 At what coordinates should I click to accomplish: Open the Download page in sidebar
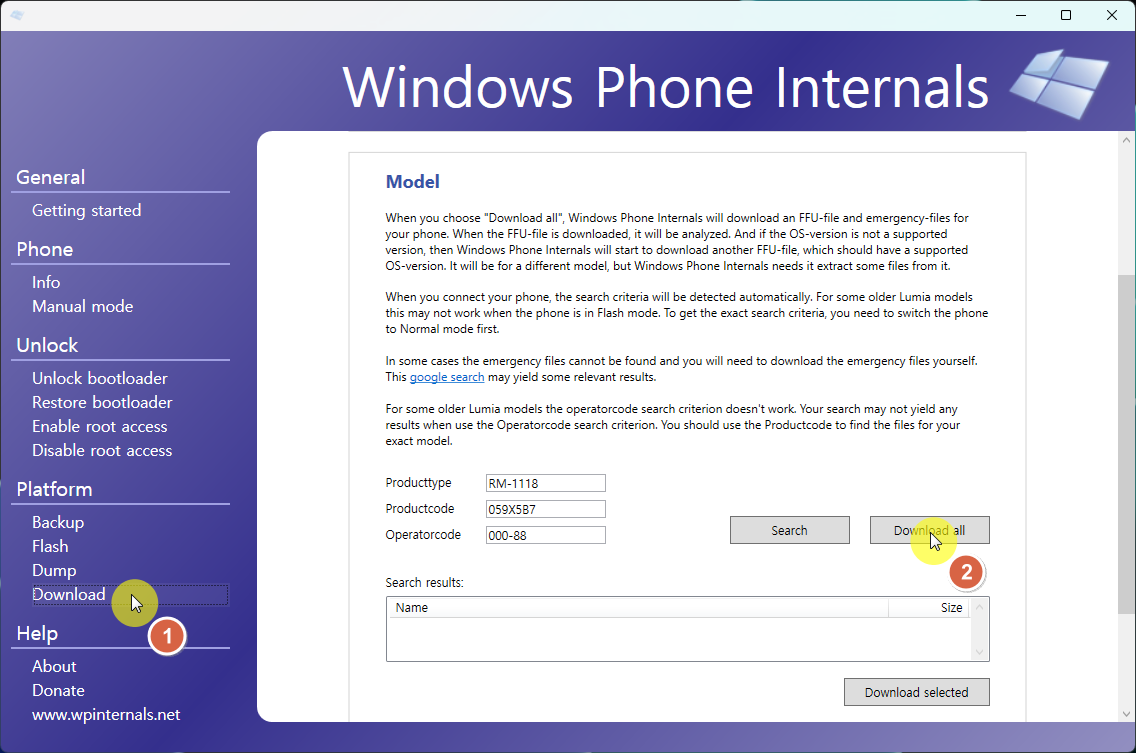tap(69, 594)
